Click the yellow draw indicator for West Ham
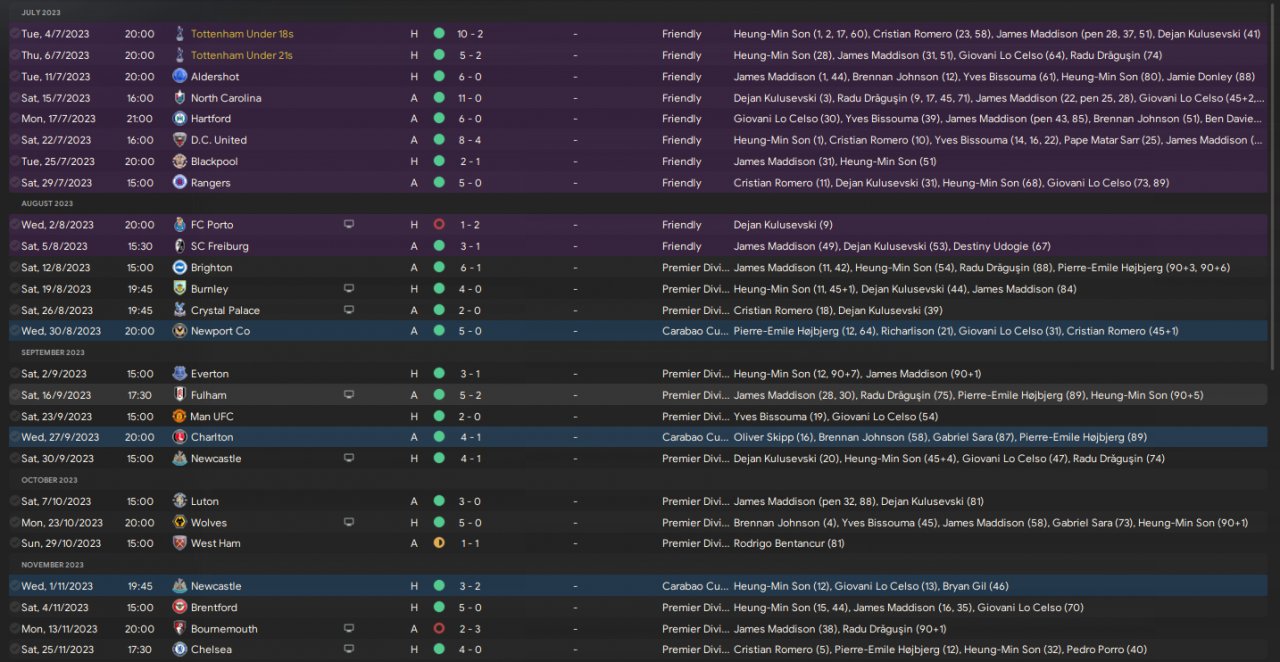The image size is (1280, 662). coord(439,543)
